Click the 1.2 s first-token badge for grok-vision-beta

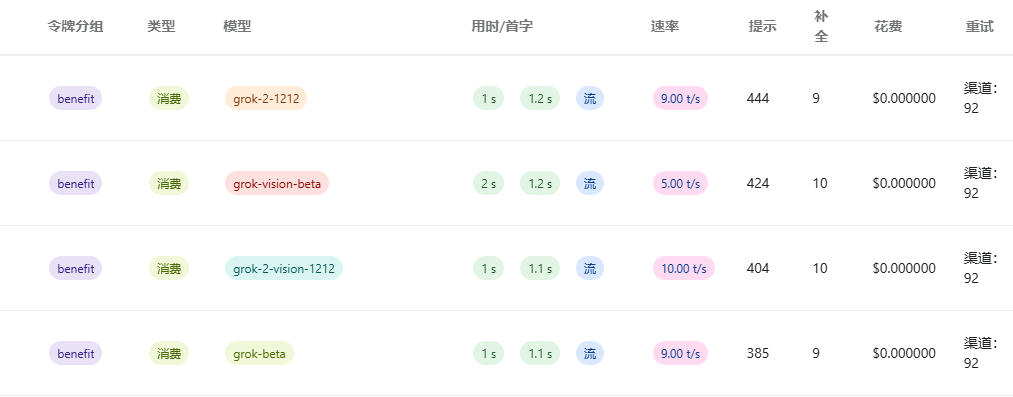click(x=540, y=183)
